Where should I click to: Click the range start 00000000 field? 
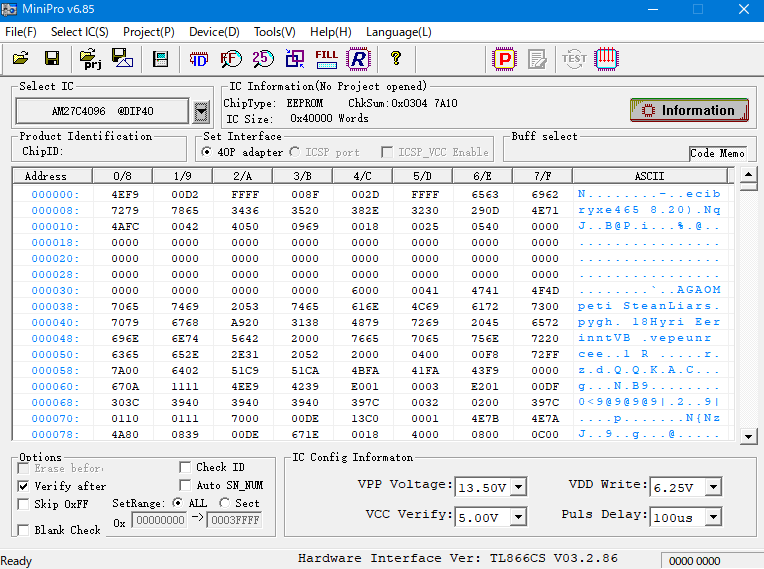click(160, 520)
